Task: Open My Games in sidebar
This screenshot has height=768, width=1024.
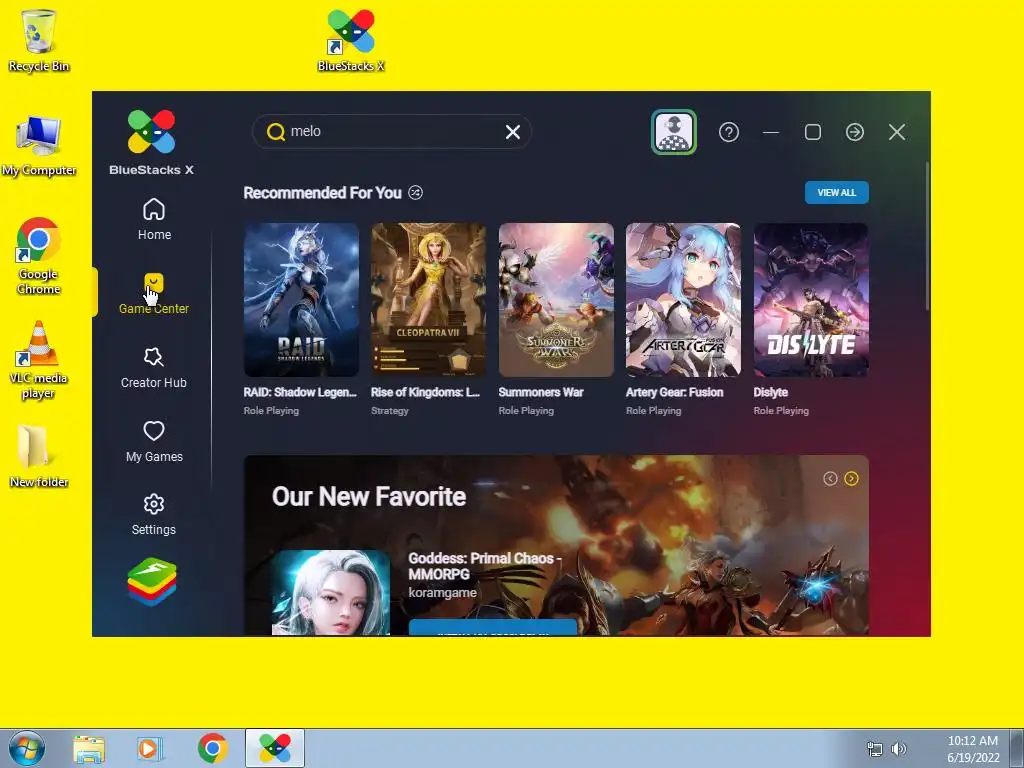Action: pyautogui.click(x=154, y=441)
